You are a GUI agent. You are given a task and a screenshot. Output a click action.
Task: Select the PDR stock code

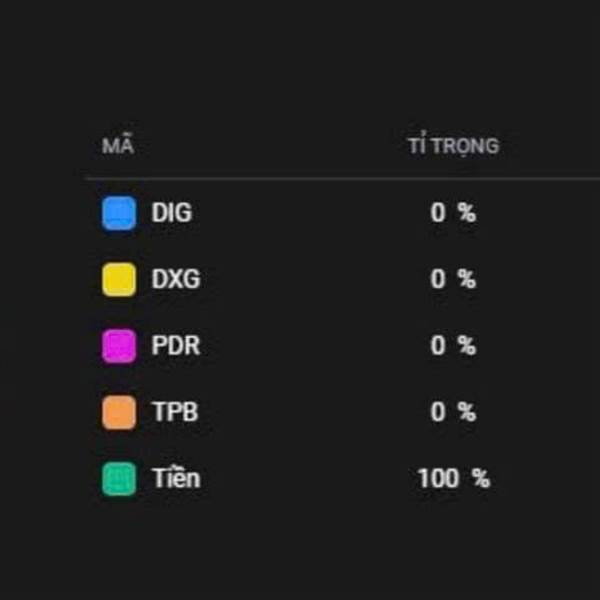coord(176,346)
